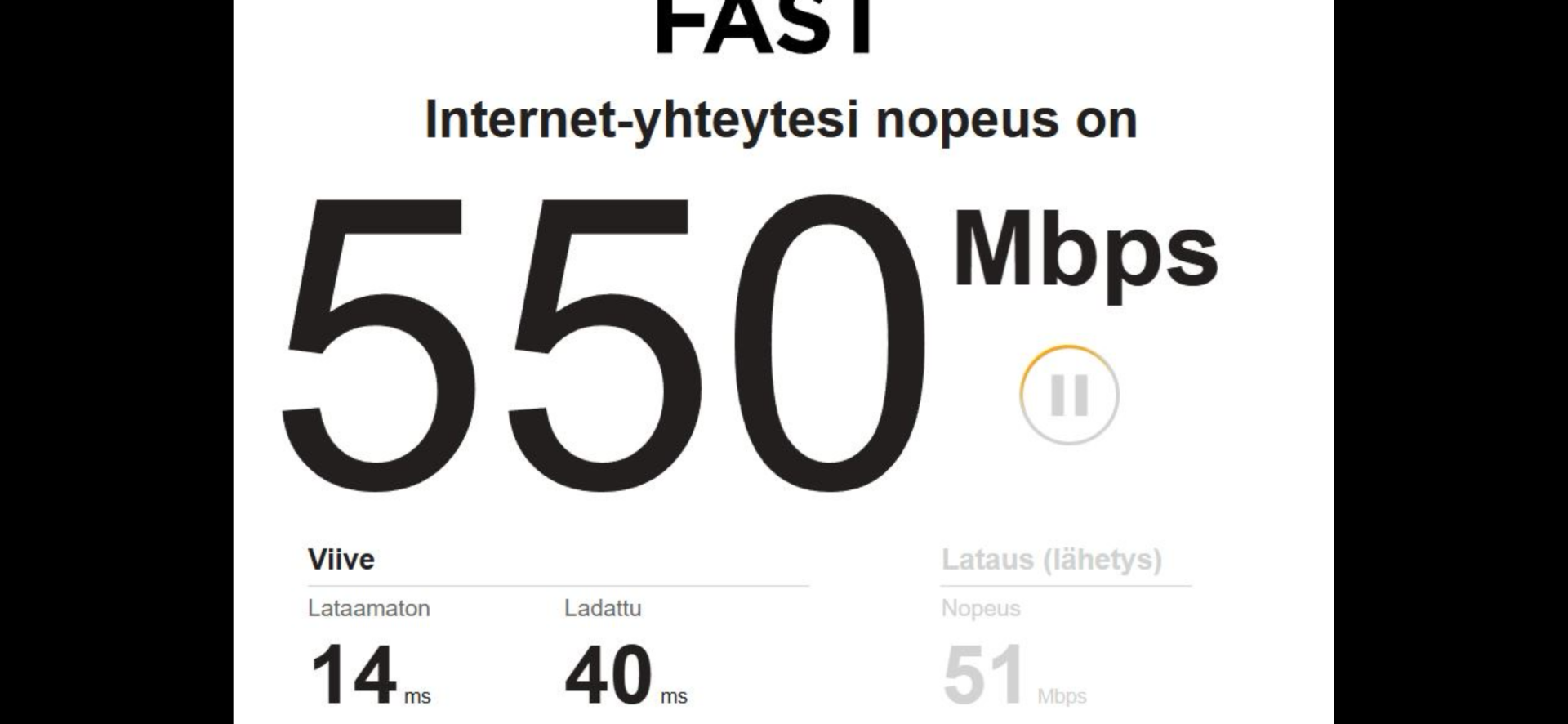Click the large 550 speed reading

(604, 342)
